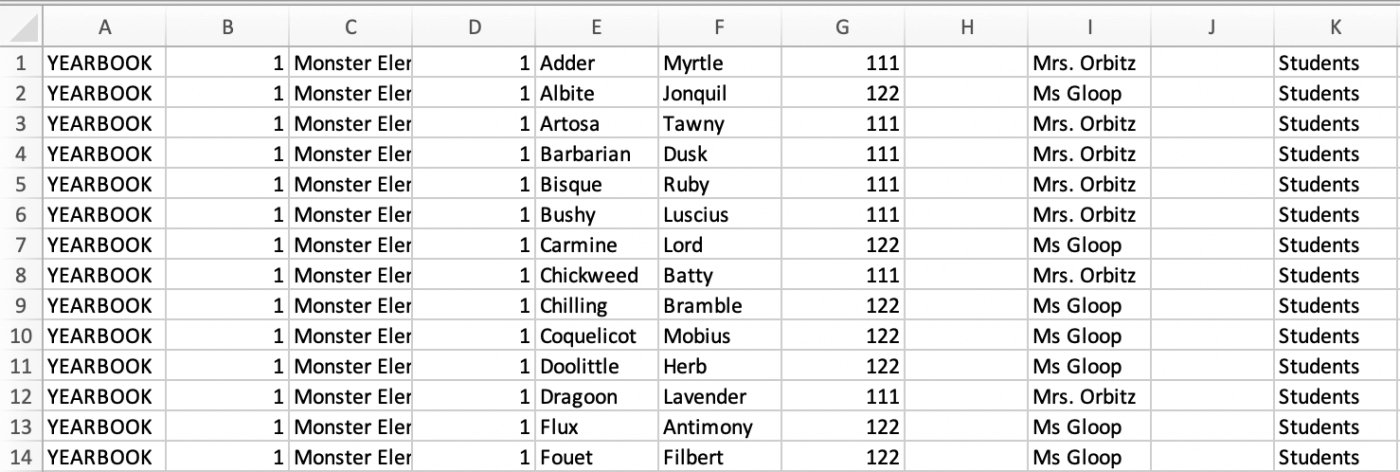Click the Ms Gloop cell in row 2
1400x472 pixels.
point(1090,94)
